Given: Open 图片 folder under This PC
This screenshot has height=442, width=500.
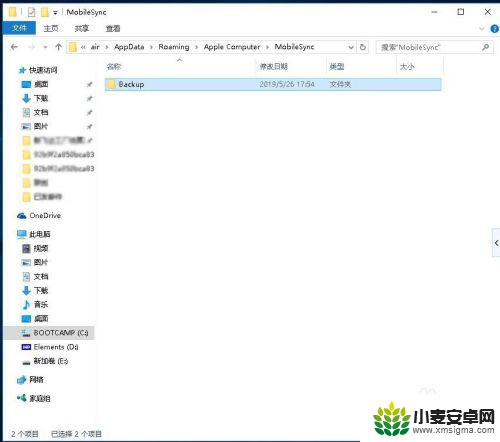Looking at the screenshot, I should [x=41, y=262].
